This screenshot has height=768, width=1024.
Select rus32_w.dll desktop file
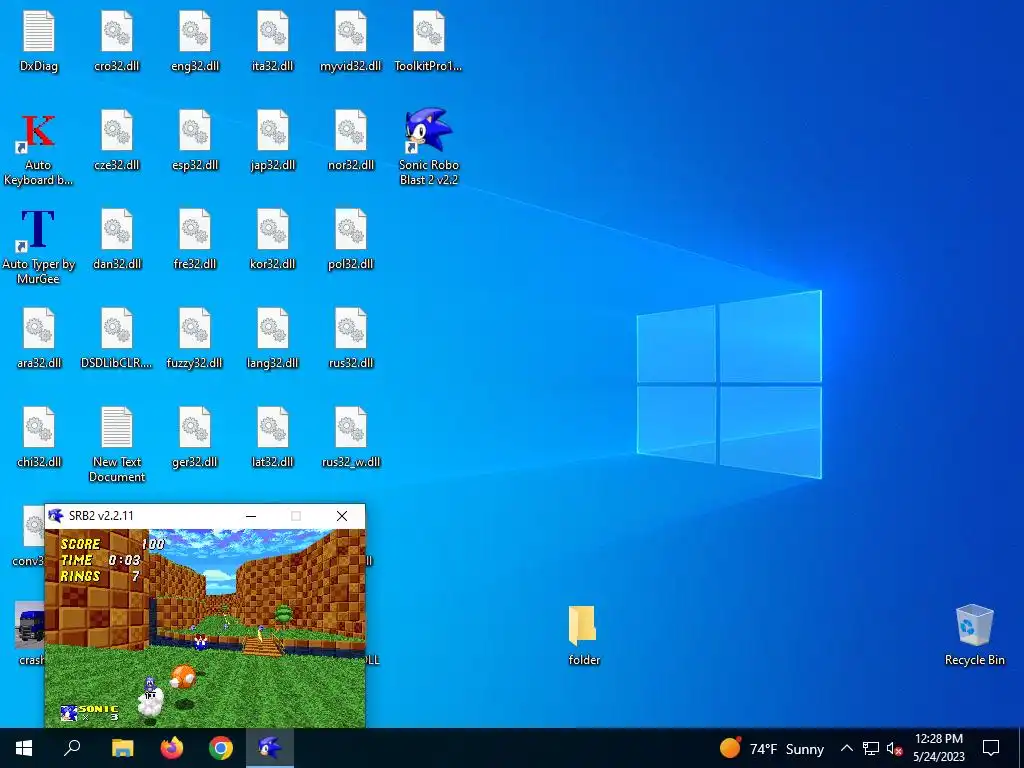[351, 437]
